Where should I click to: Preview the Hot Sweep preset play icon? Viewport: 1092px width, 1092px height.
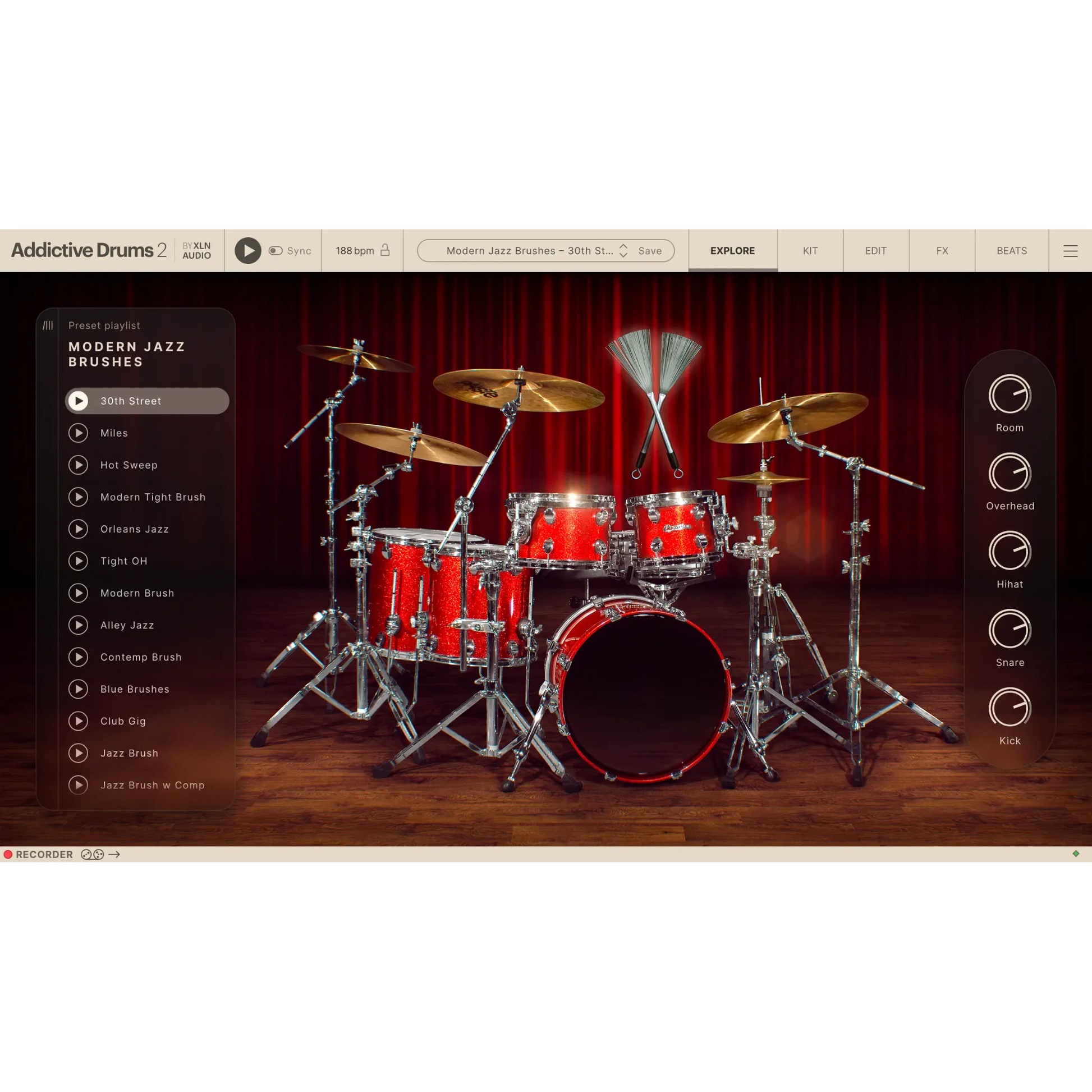[79, 465]
